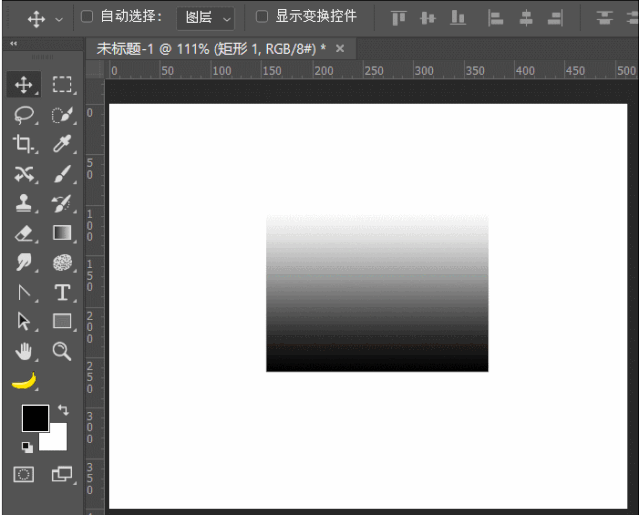Select the Eyedropper tool
Screen dimensions: 639x515
pos(62,144)
